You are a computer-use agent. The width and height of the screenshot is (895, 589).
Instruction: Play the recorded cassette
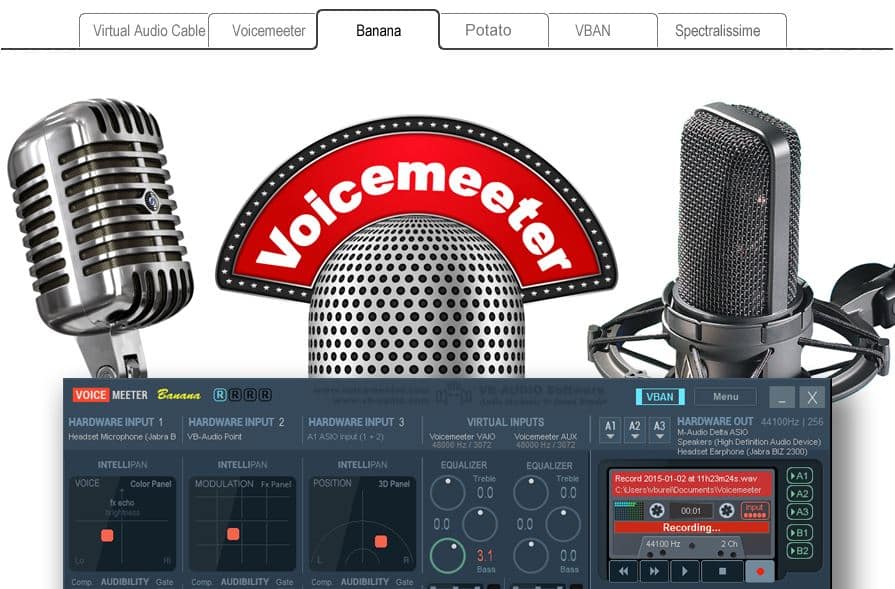coord(685,571)
